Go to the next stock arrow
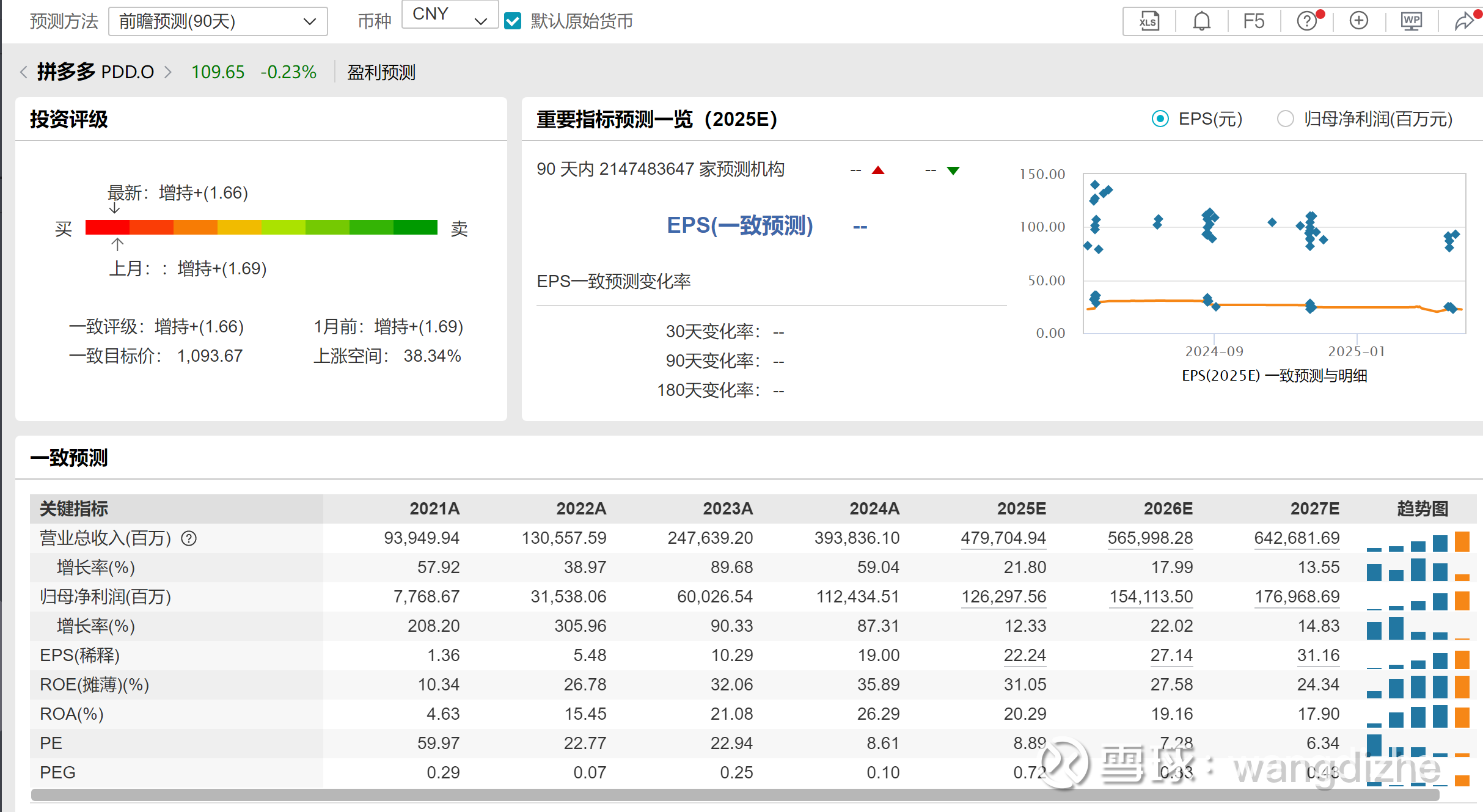Screen dimensions: 1483x812 [168, 72]
